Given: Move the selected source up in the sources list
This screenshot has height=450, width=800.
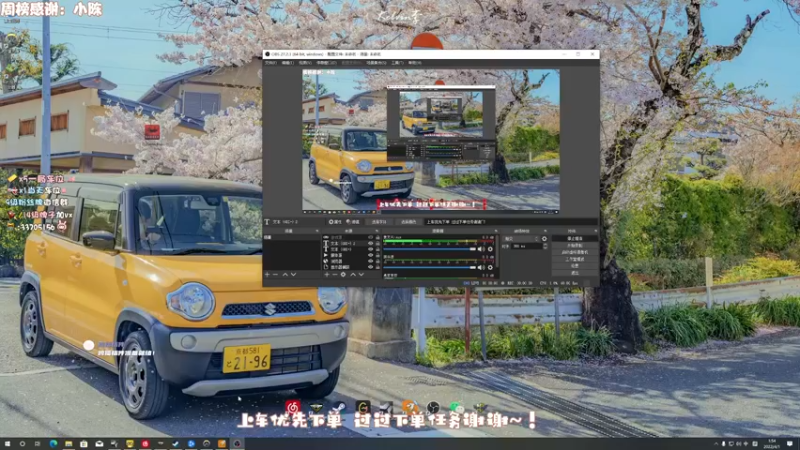Looking at the screenshot, I should pyautogui.click(x=353, y=274).
